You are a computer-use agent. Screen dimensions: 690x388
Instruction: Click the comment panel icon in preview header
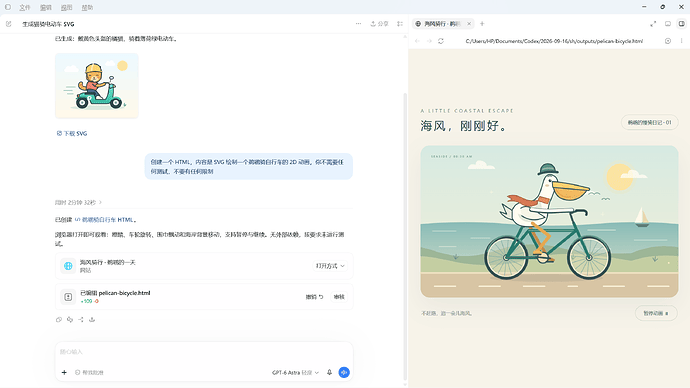pyautogui.click(x=668, y=24)
